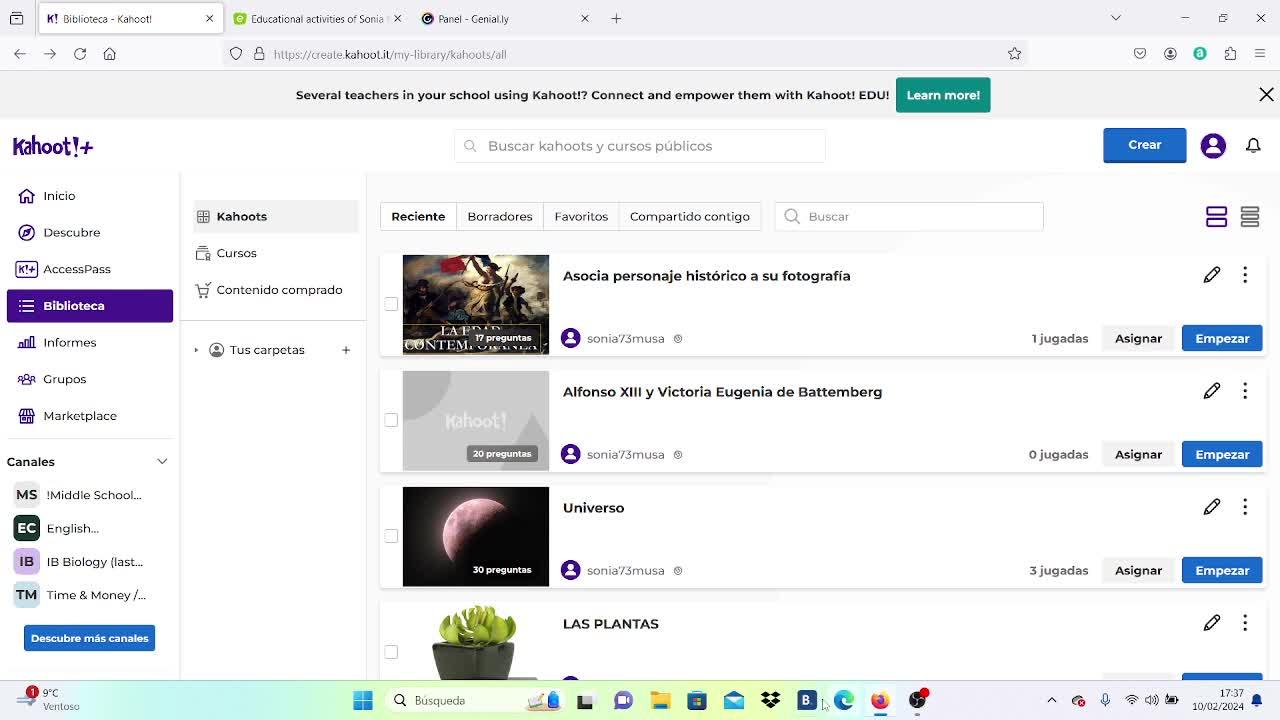Start the Asocia personaje histórico kahoot
Viewport: 1280px width, 720px height.
coord(1222,338)
